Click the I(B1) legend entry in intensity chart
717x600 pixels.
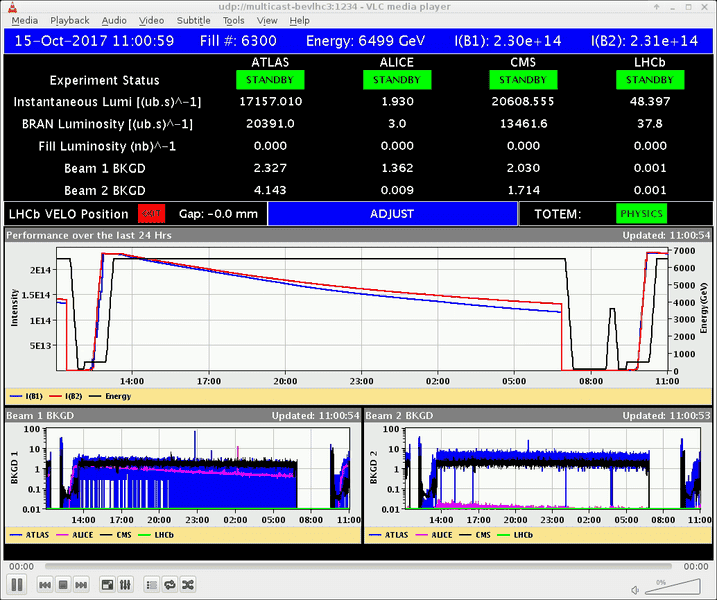pos(27,396)
